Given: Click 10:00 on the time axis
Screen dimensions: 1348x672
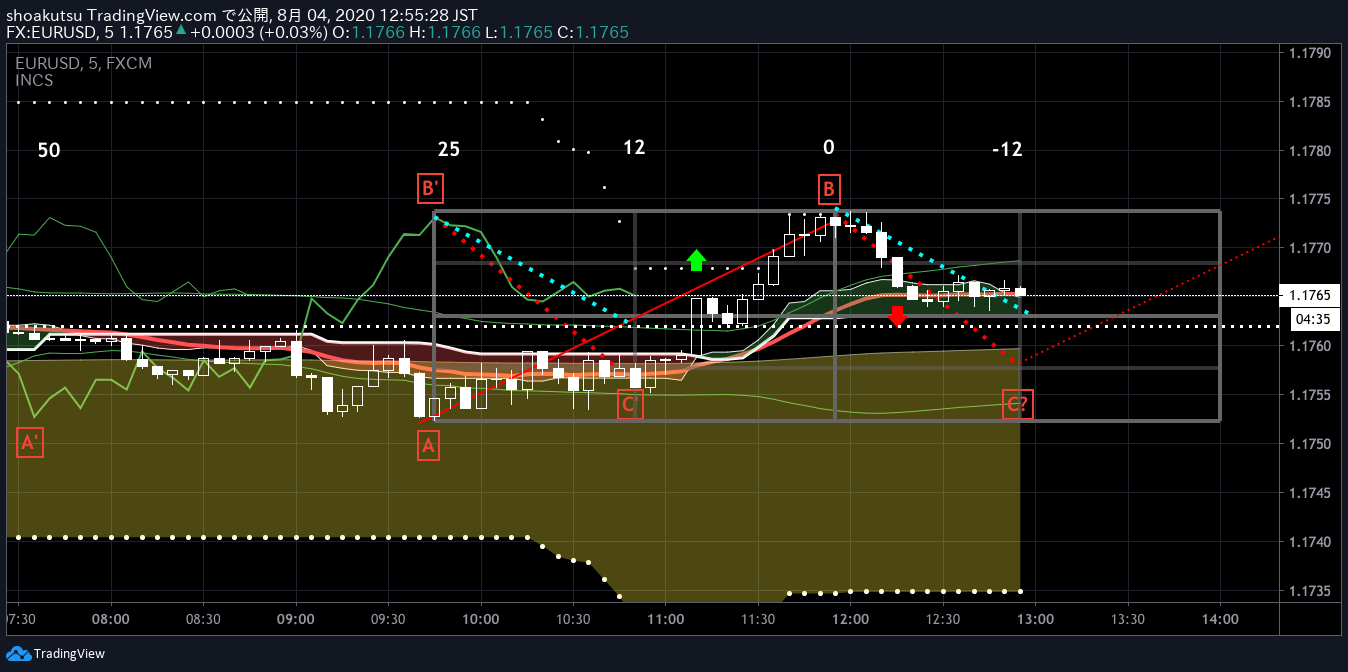Looking at the screenshot, I should 481,620.
